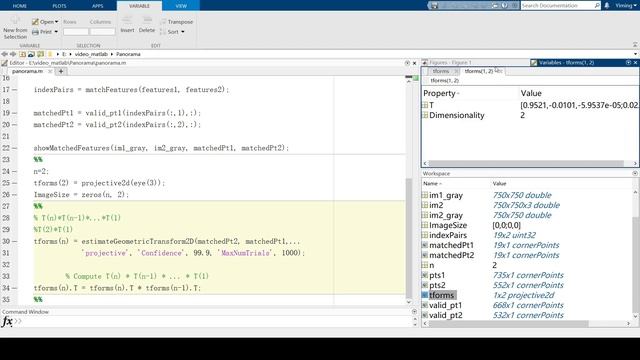Select the Dimensionality property row
Screen dimensions: 640x360
click(x=530, y=116)
